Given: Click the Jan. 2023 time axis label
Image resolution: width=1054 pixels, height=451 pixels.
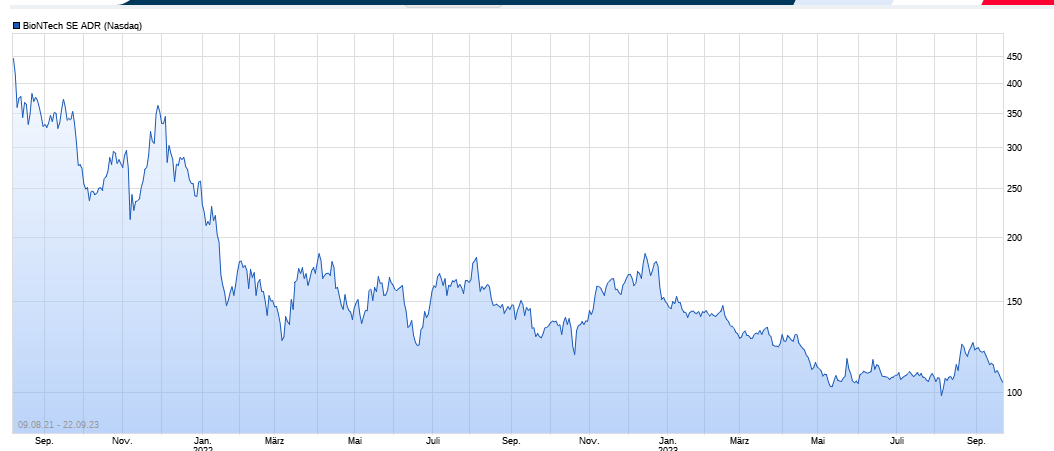Looking at the screenshot, I should tap(667, 444).
